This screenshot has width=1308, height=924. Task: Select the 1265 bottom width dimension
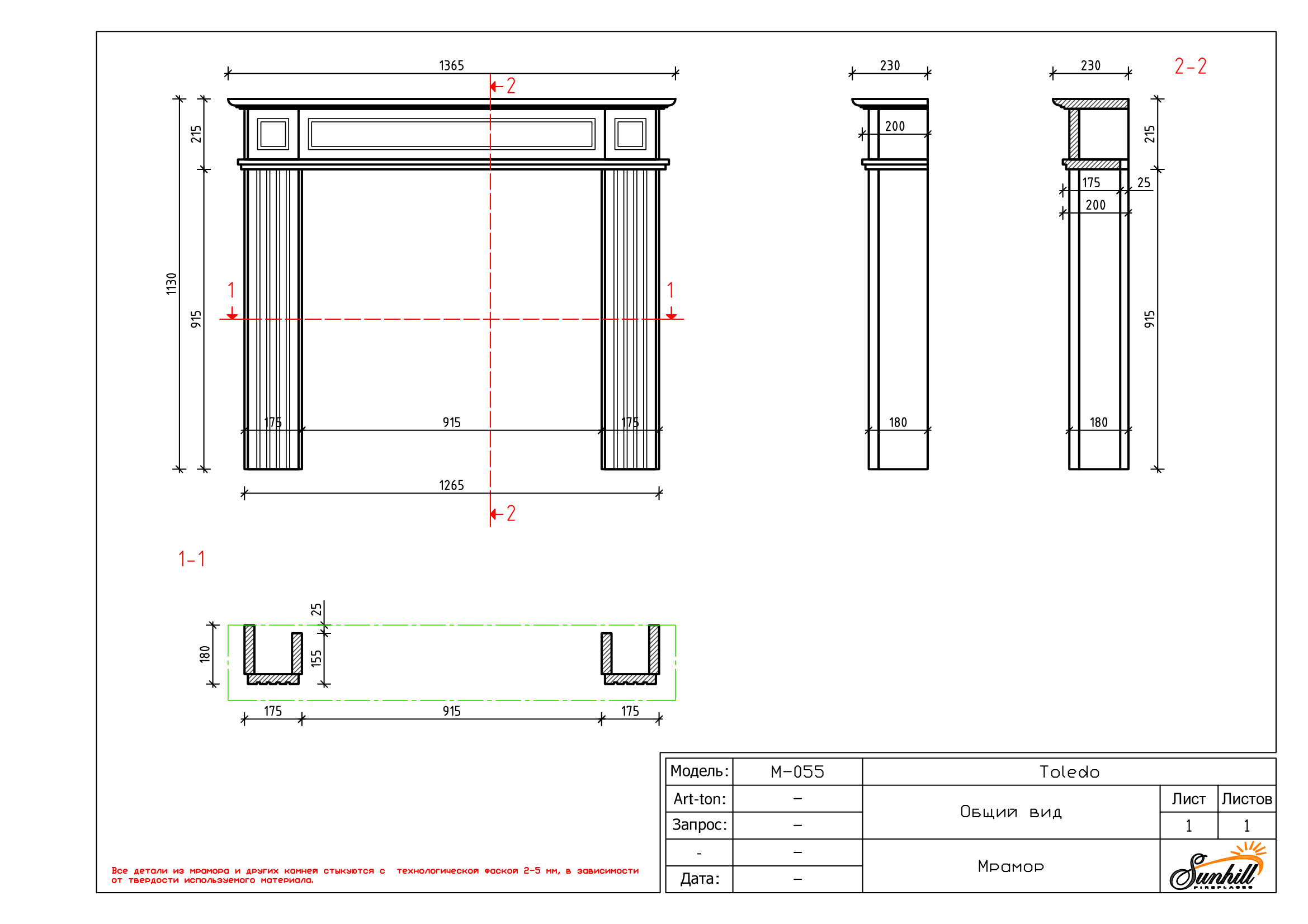point(451,486)
